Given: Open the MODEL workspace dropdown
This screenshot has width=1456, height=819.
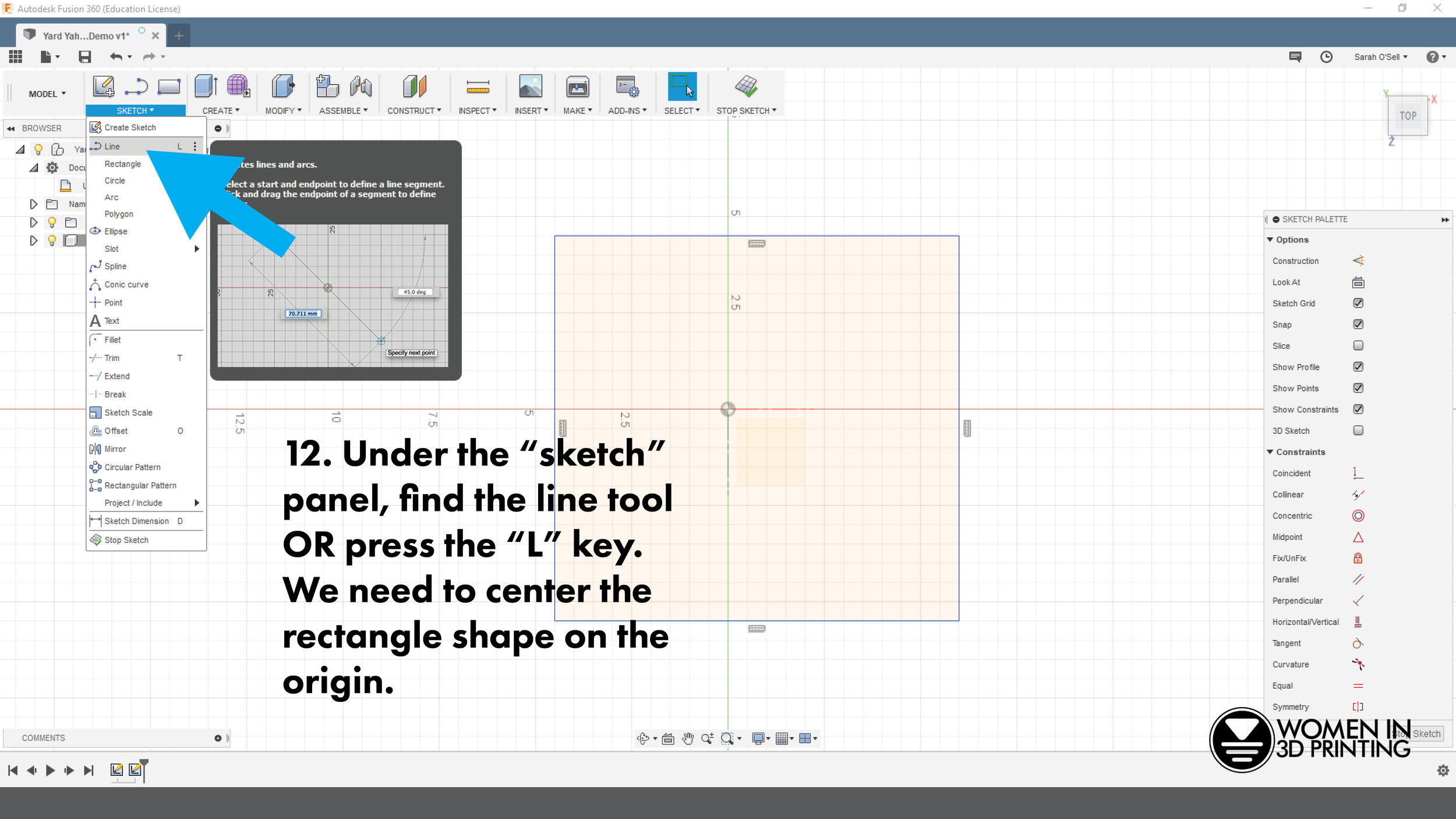Looking at the screenshot, I should pyautogui.click(x=47, y=94).
